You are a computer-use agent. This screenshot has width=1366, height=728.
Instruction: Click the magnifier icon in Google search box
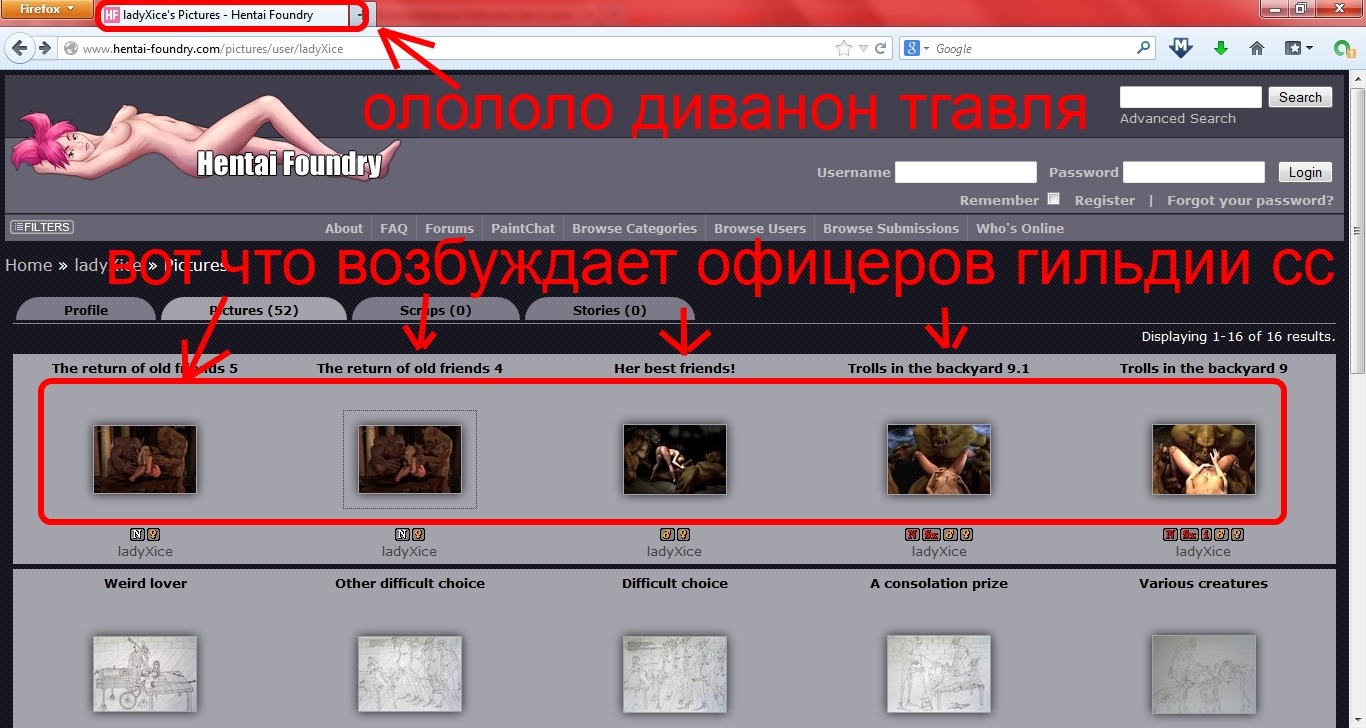pos(1144,48)
